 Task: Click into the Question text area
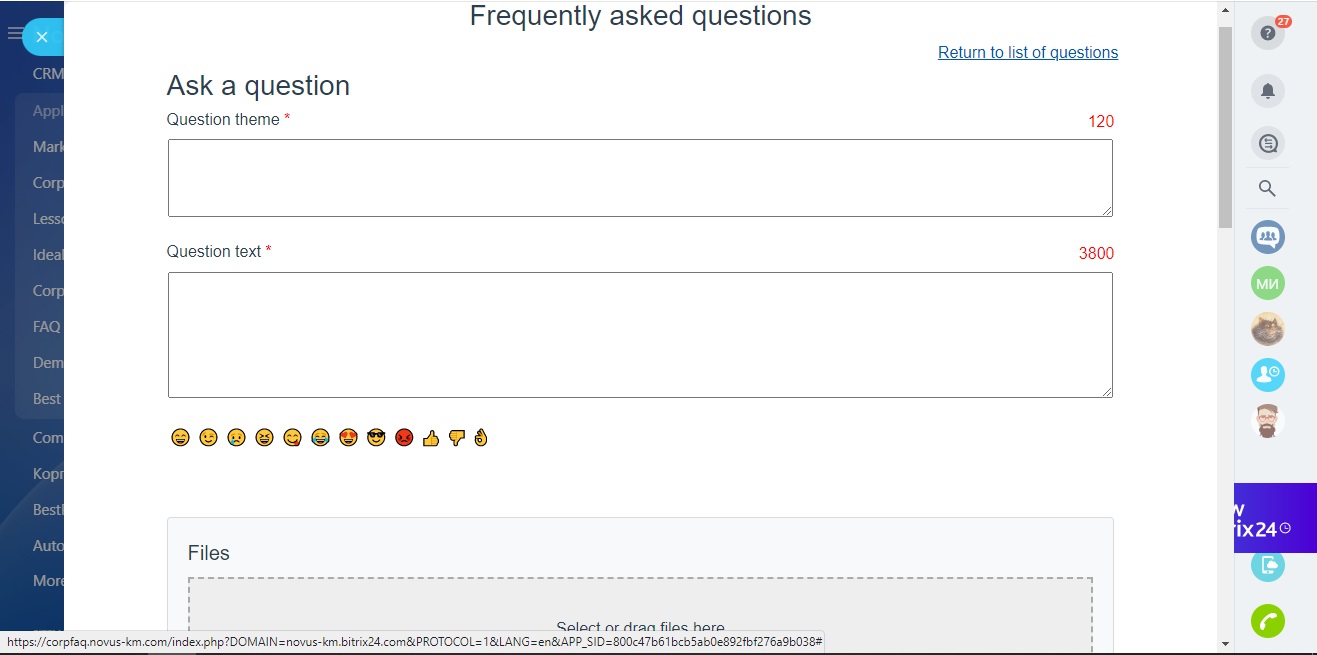[x=640, y=335]
